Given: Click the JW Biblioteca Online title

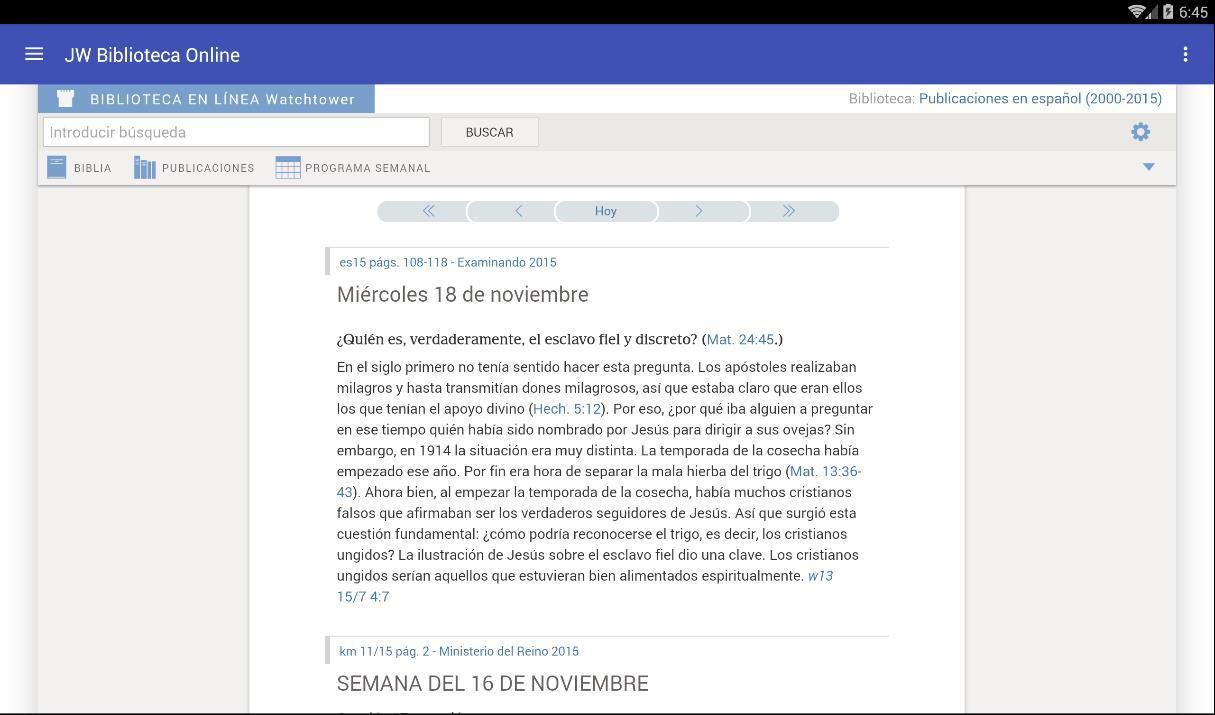Looking at the screenshot, I should [x=152, y=55].
